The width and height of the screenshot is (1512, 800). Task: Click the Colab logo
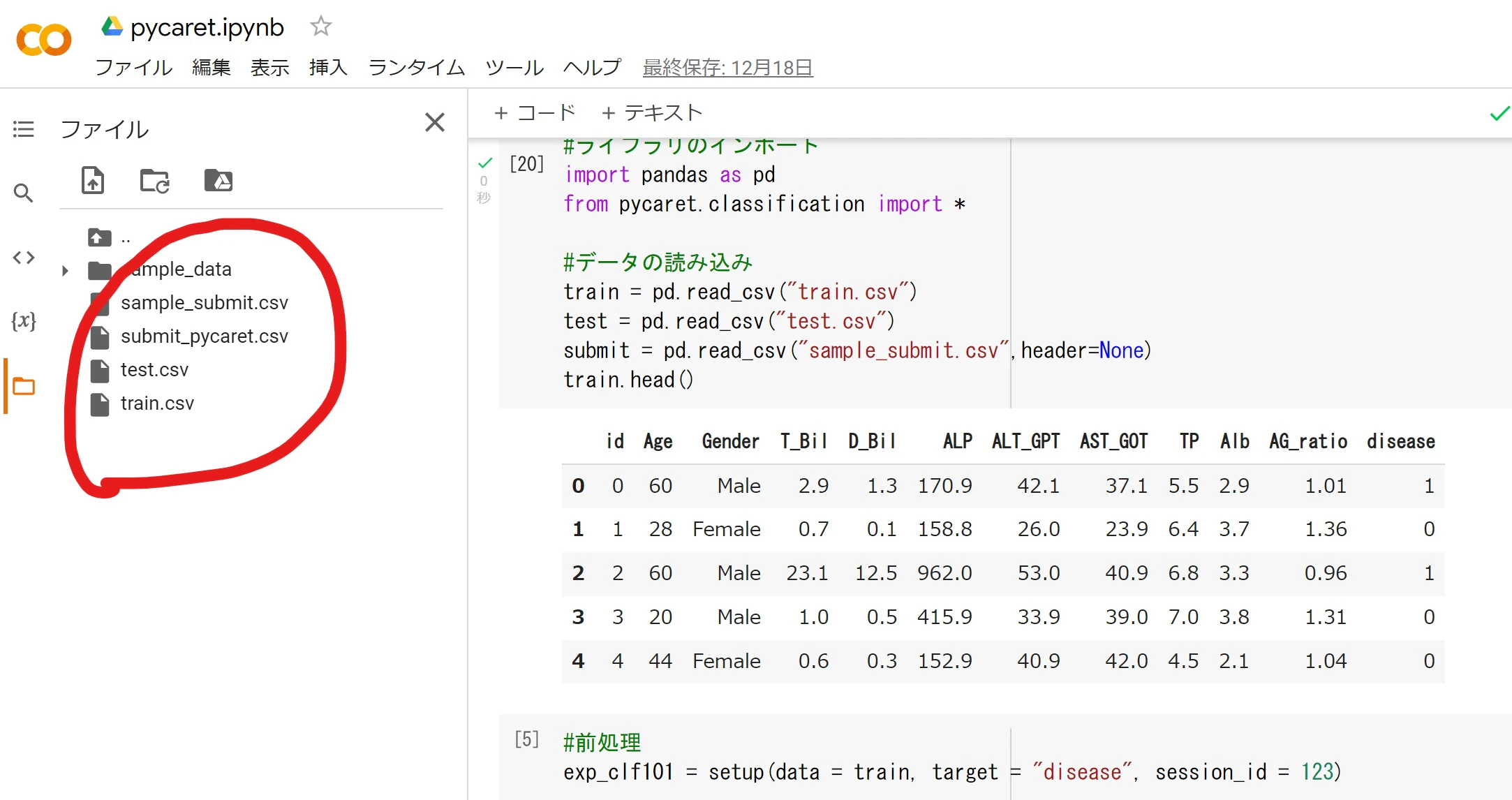click(x=43, y=40)
